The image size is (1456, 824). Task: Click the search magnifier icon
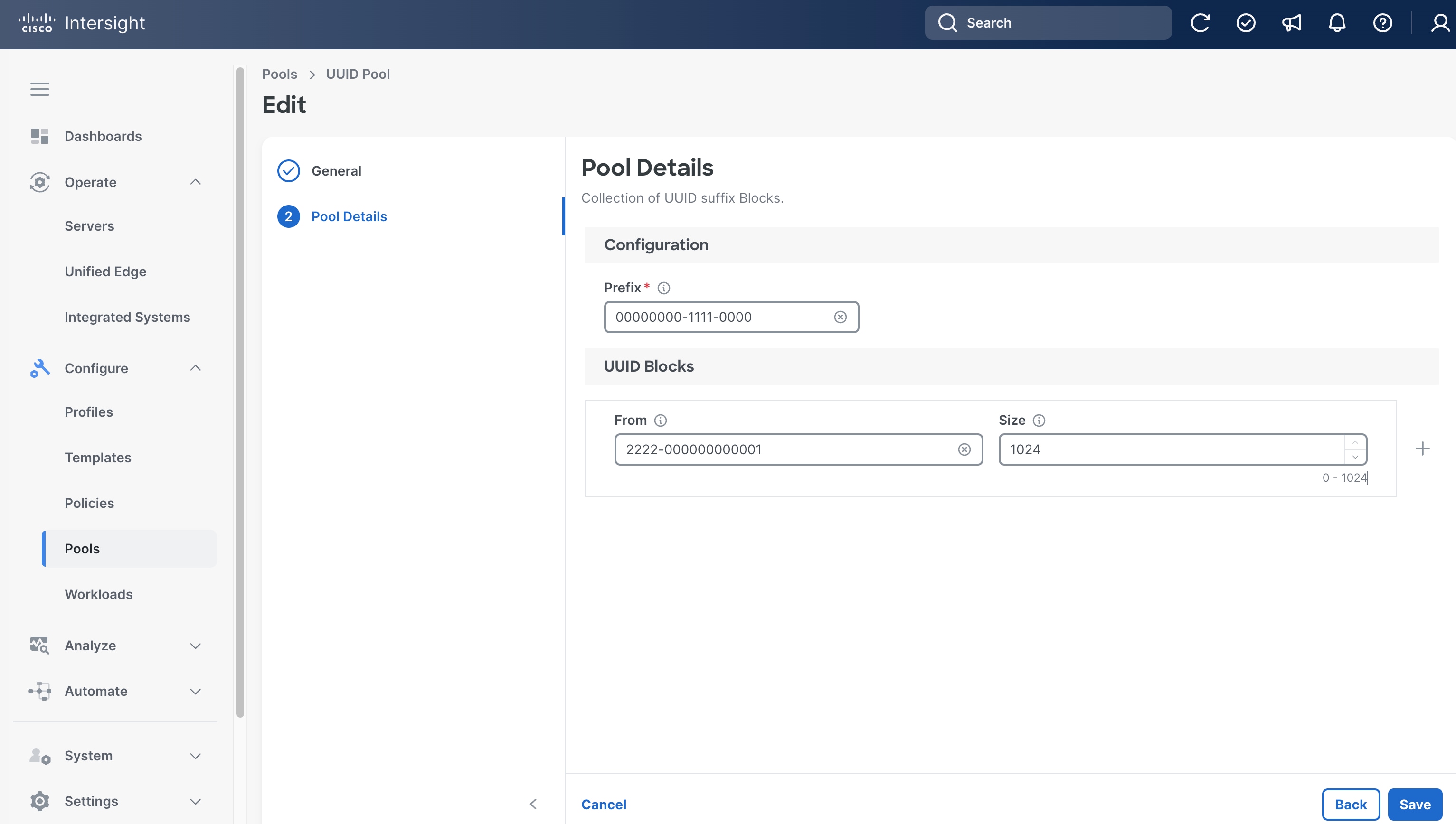point(947,23)
